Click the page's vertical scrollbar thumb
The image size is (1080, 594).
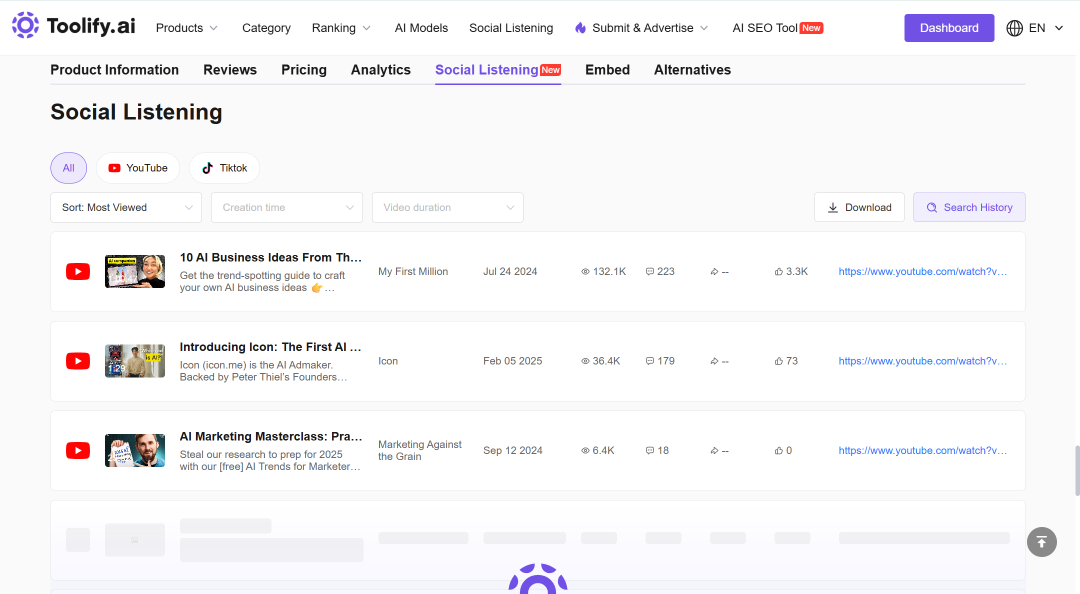1077,471
